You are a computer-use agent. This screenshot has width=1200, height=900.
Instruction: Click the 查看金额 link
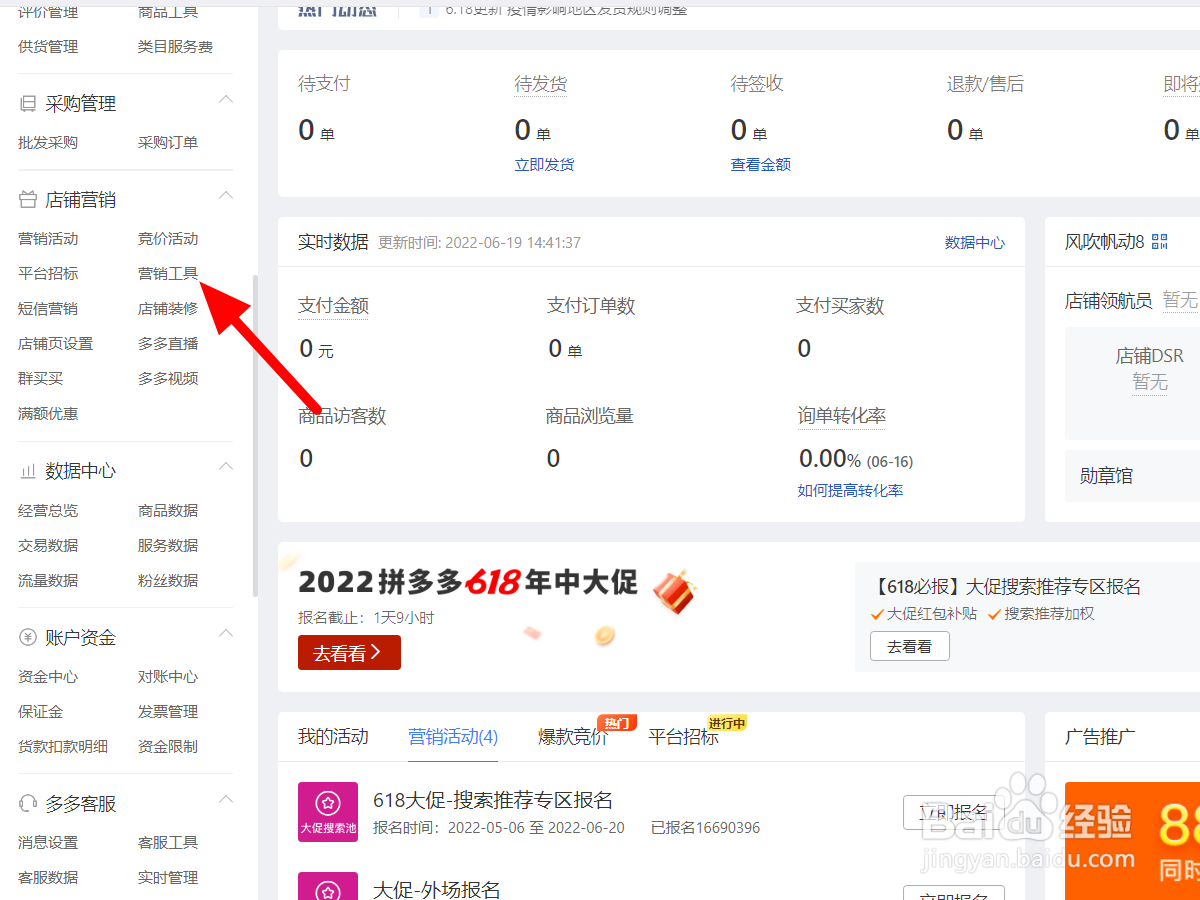(761, 165)
